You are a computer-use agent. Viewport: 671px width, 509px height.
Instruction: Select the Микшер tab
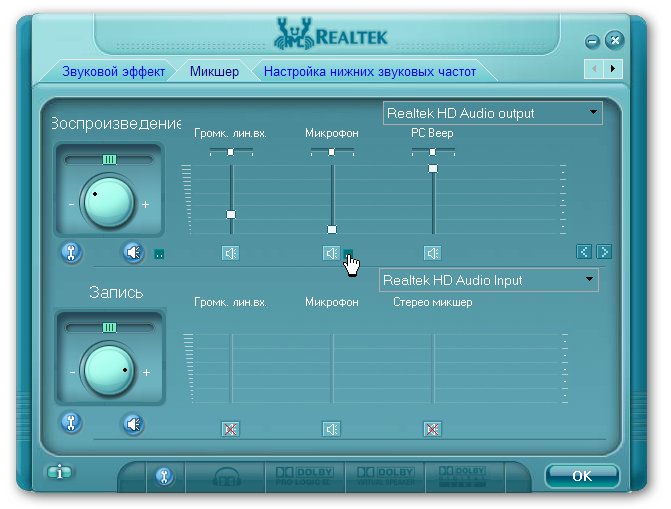tap(214, 71)
